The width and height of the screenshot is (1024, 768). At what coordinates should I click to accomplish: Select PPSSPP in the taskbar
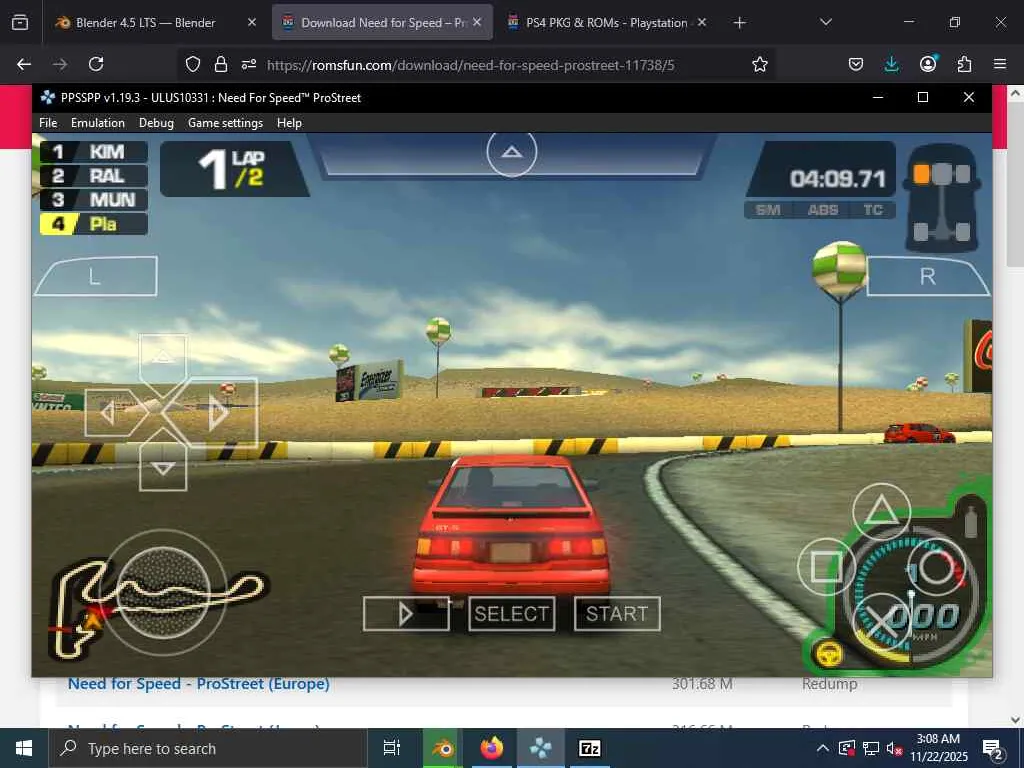pyautogui.click(x=541, y=748)
